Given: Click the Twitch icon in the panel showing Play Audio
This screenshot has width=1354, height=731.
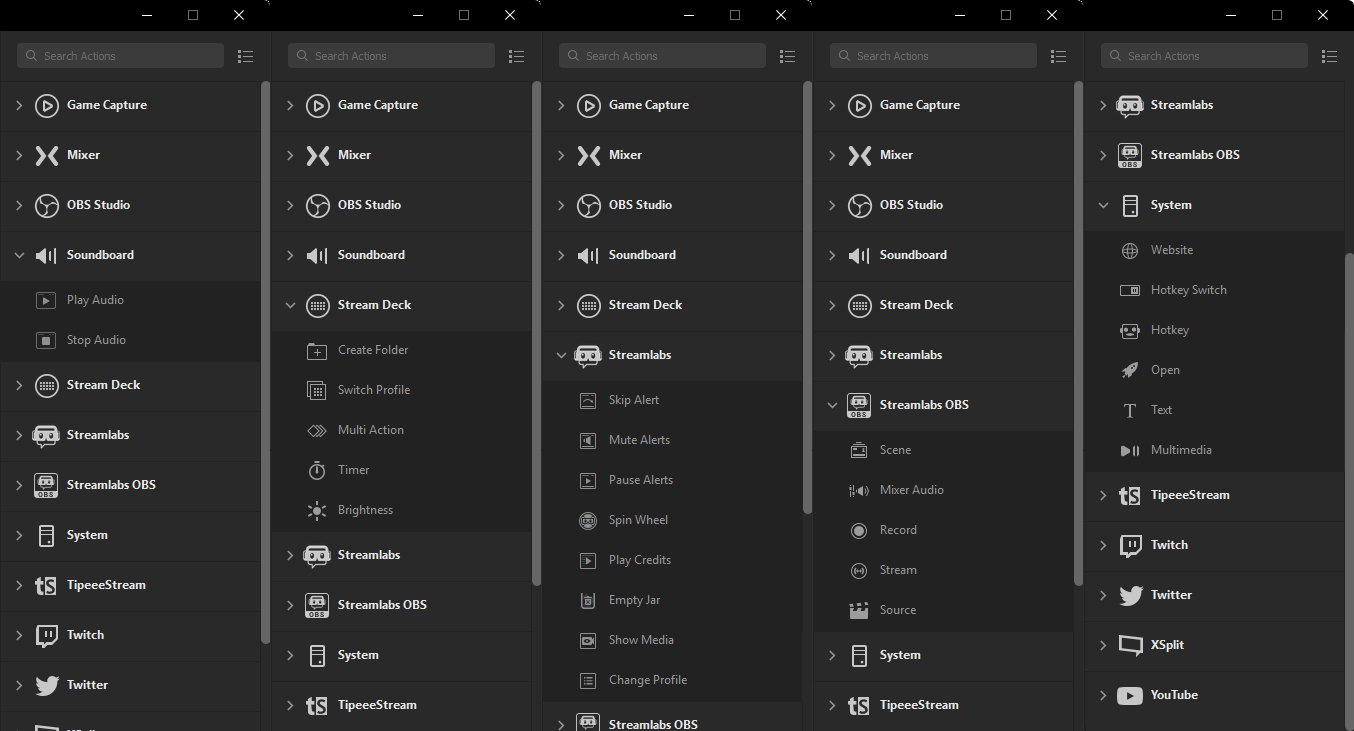Looking at the screenshot, I should tap(46, 635).
